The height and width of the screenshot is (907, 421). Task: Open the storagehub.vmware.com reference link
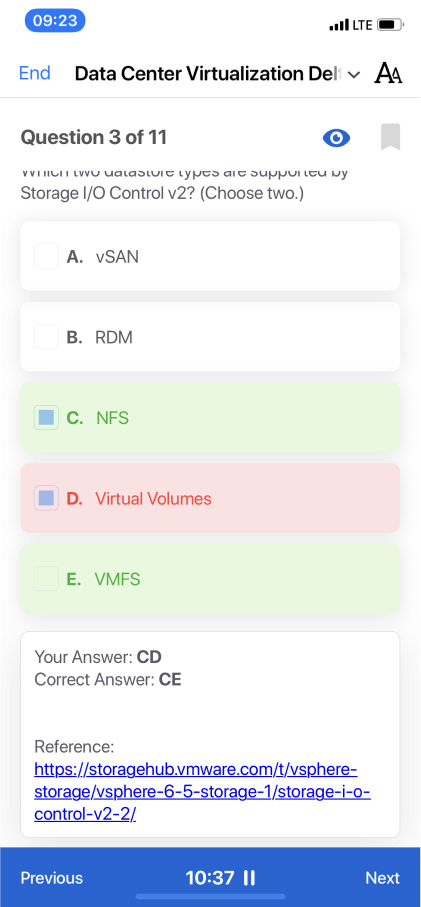click(202, 792)
